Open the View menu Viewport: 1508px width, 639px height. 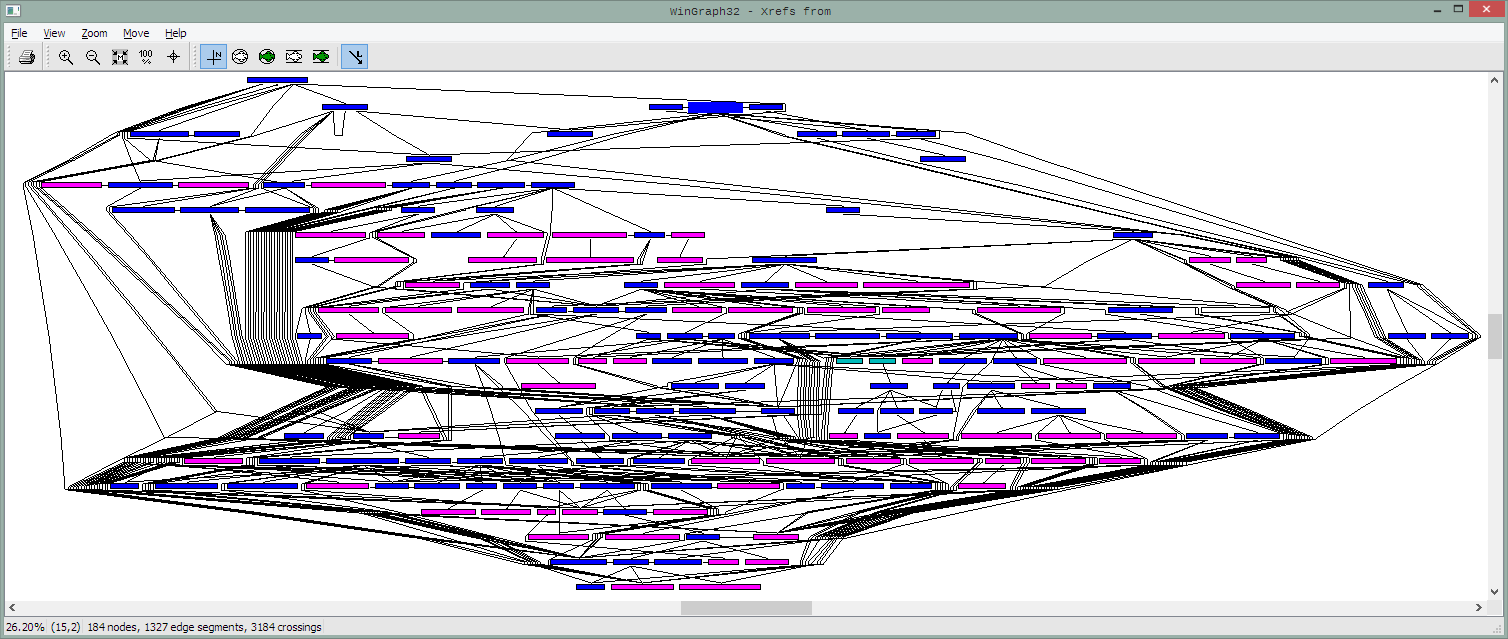[x=54, y=33]
